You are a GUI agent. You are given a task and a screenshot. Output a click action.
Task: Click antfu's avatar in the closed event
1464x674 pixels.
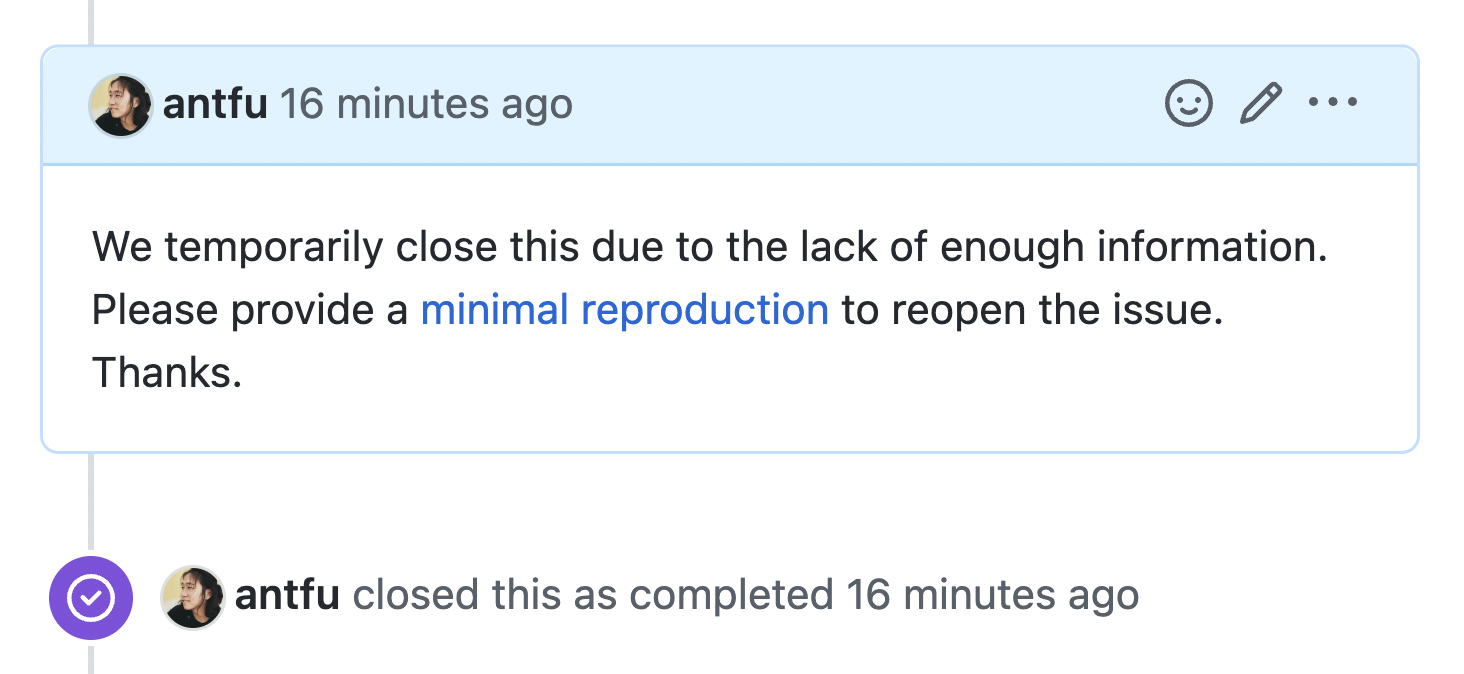click(193, 597)
